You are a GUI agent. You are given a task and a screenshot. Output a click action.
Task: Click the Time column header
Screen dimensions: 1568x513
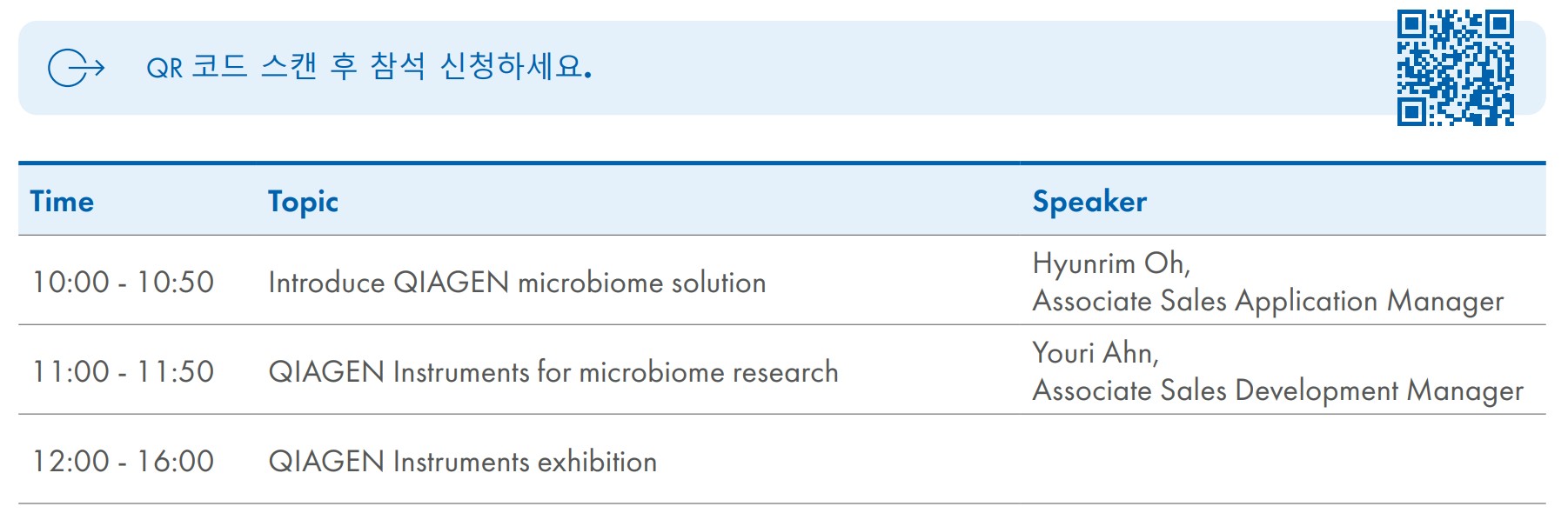coord(62,201)
